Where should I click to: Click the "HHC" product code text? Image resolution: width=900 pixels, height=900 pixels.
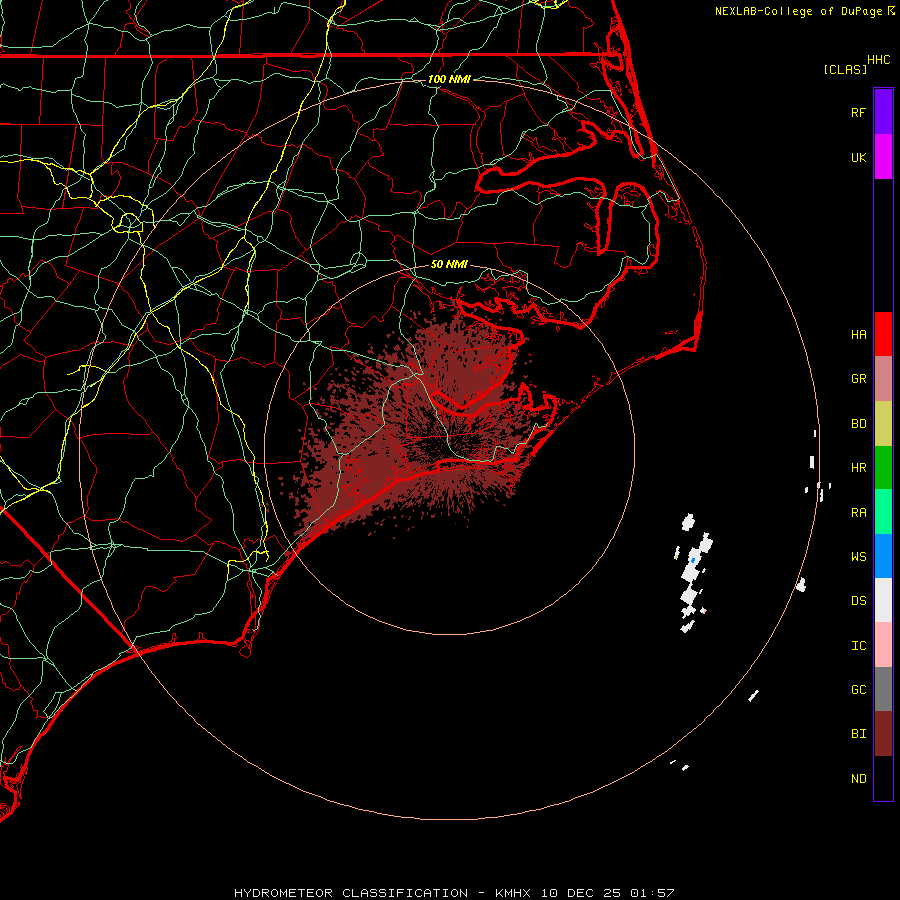tap(878, 60)
